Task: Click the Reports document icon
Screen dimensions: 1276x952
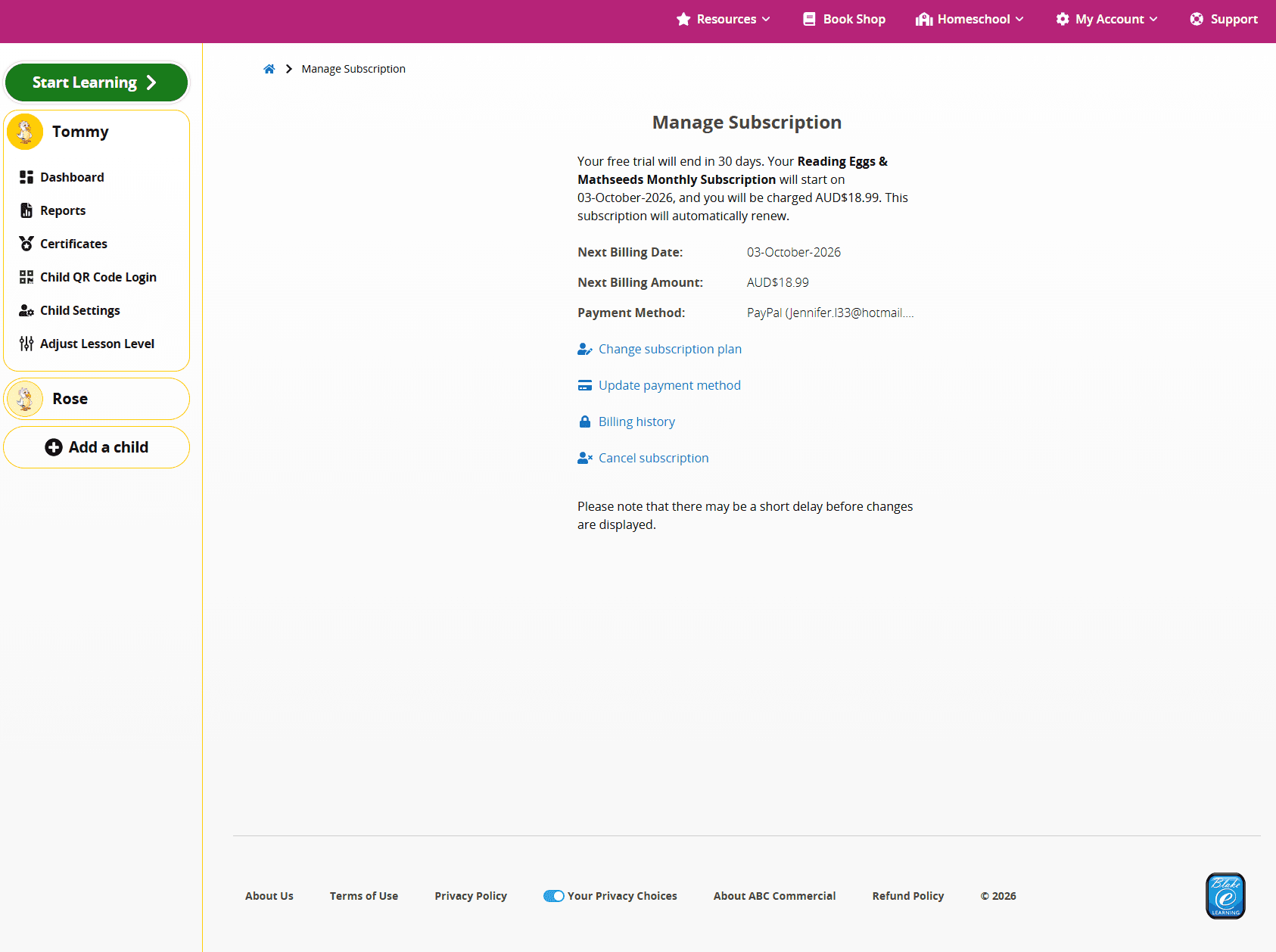Action: 26,210
